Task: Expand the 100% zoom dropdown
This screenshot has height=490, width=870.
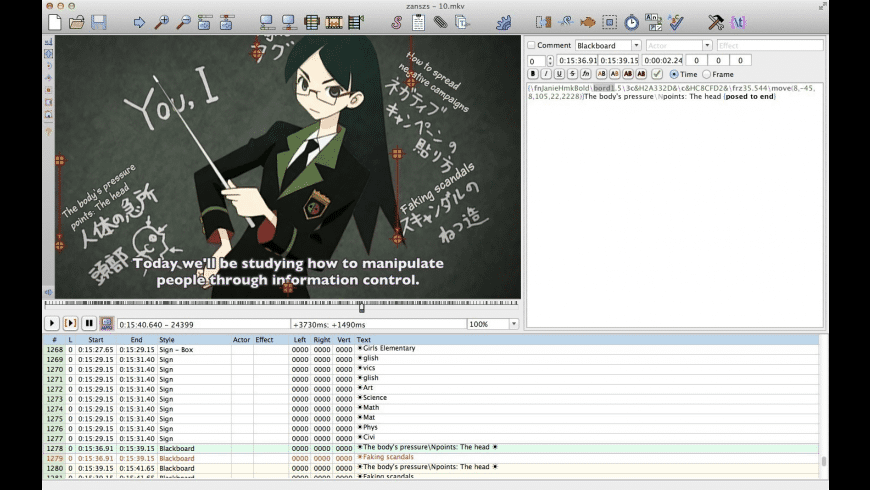Action: click(514, 324)
